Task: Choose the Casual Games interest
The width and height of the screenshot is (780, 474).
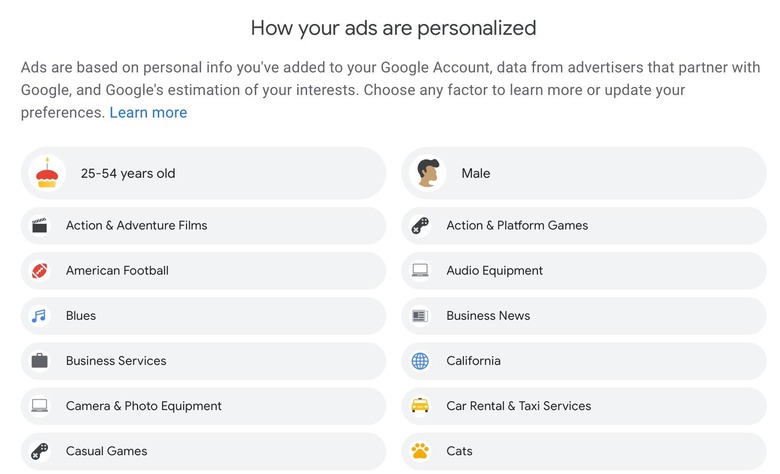Action: [x=203, y=451]
